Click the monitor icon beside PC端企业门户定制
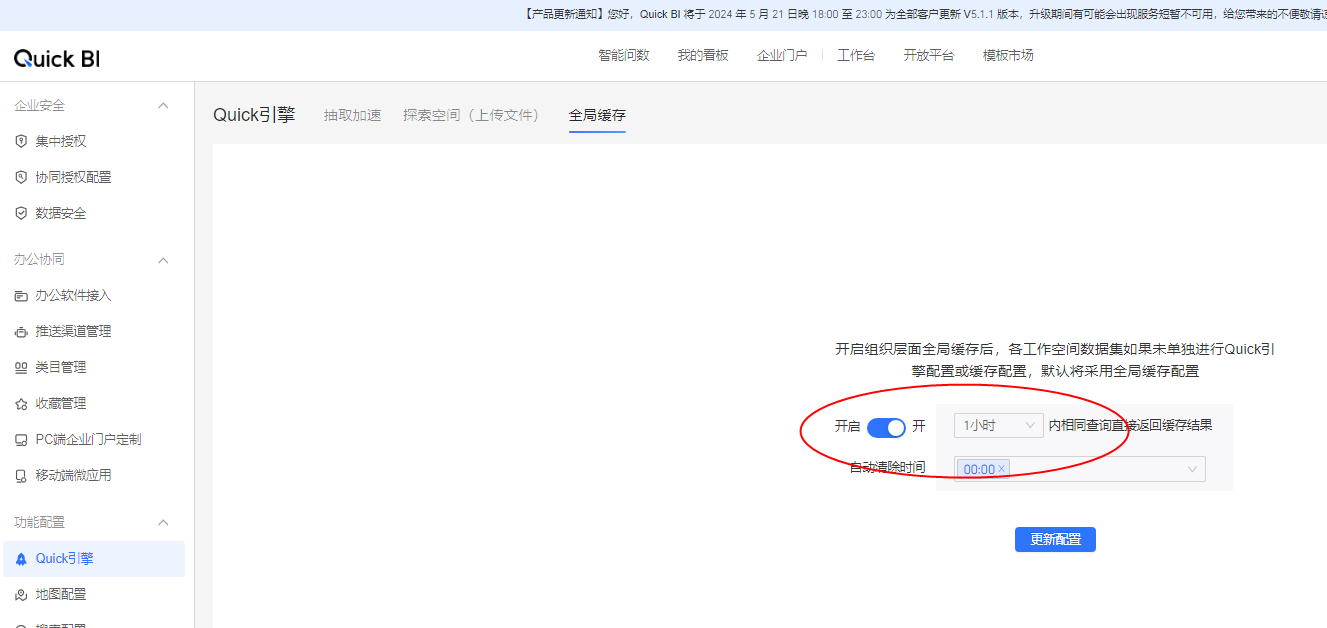 21,440
